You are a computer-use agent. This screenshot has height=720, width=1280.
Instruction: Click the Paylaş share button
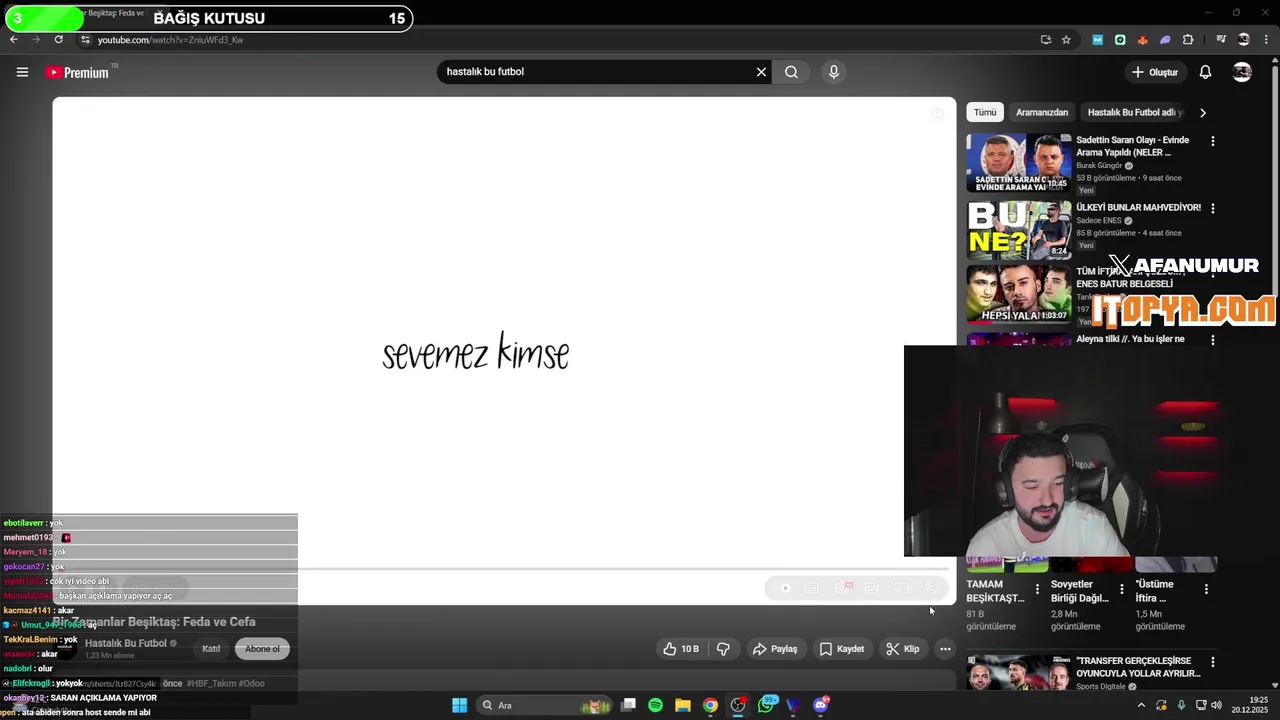(775, 649)
